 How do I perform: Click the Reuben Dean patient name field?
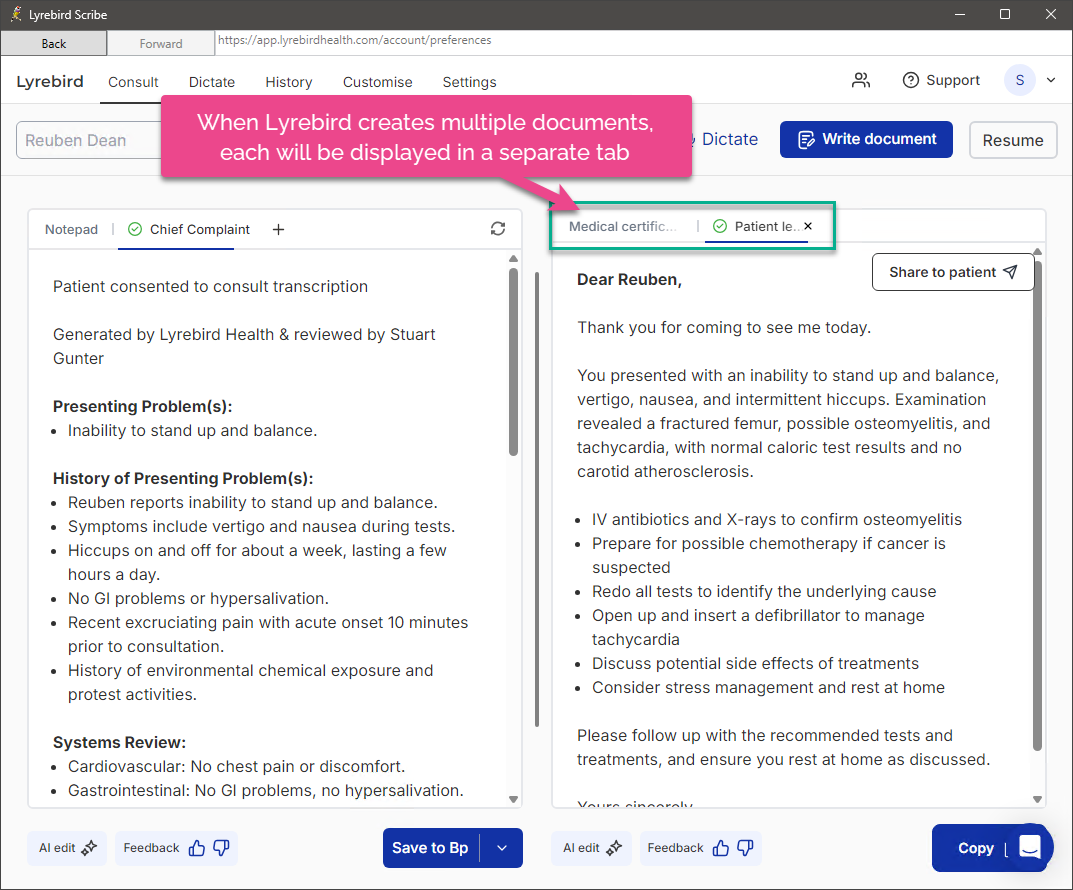point(89,140)
